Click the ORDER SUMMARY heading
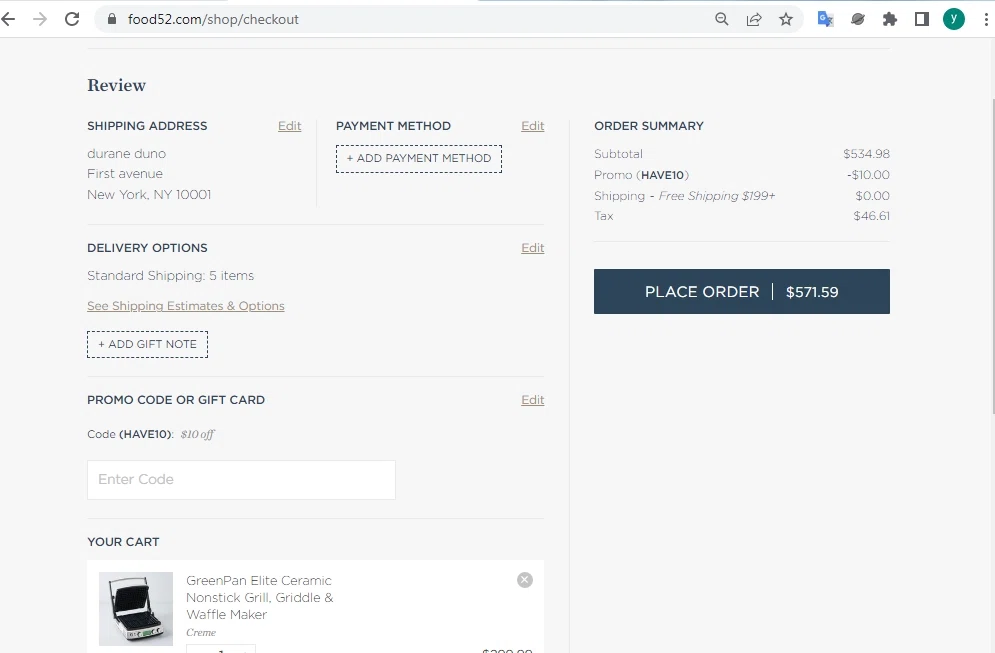 pos(649,126)
